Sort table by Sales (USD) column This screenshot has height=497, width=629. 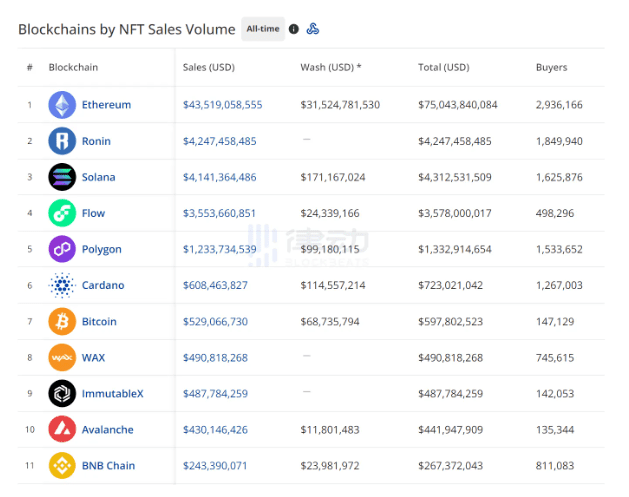point(209,67)
